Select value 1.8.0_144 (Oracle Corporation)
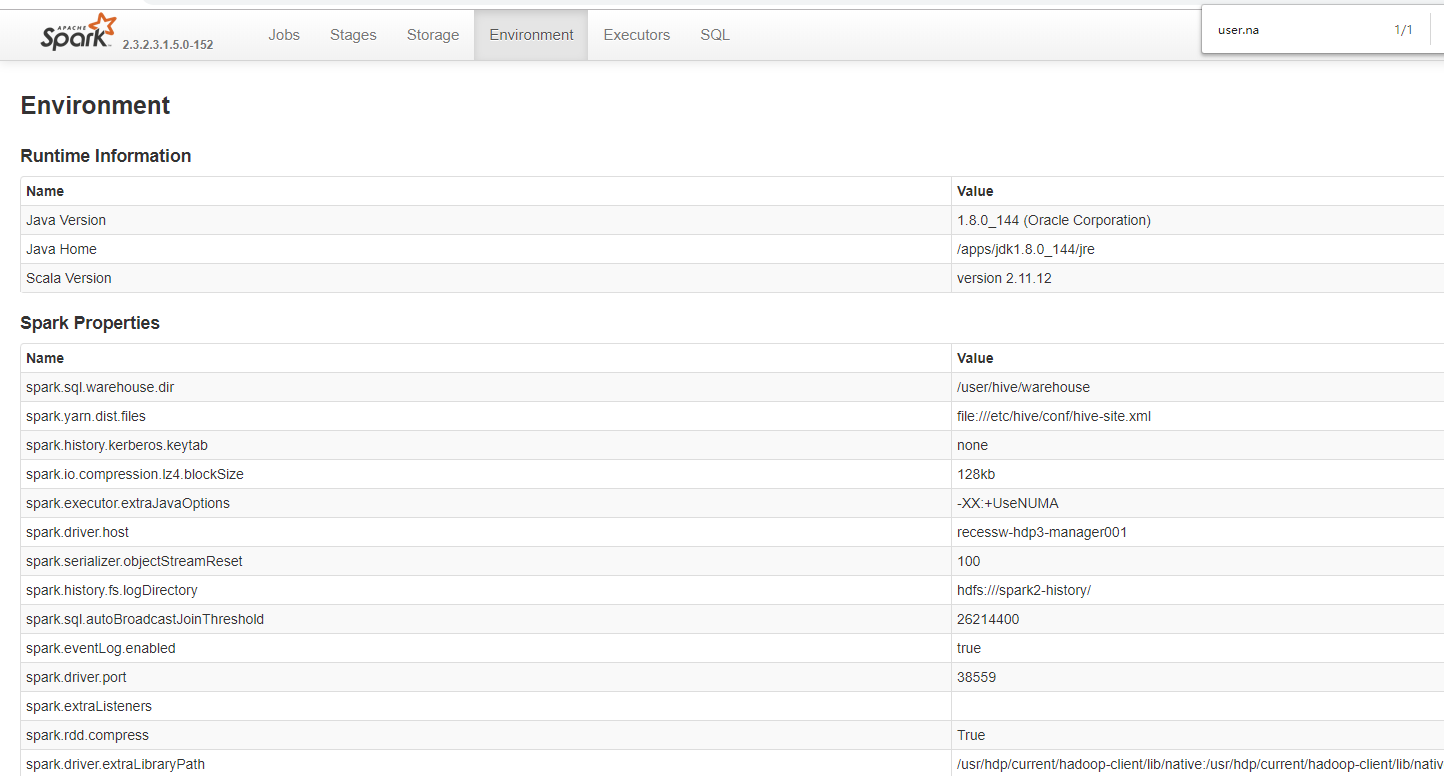The height and width of the screenshot is (776, 1444). (1054, 220)
